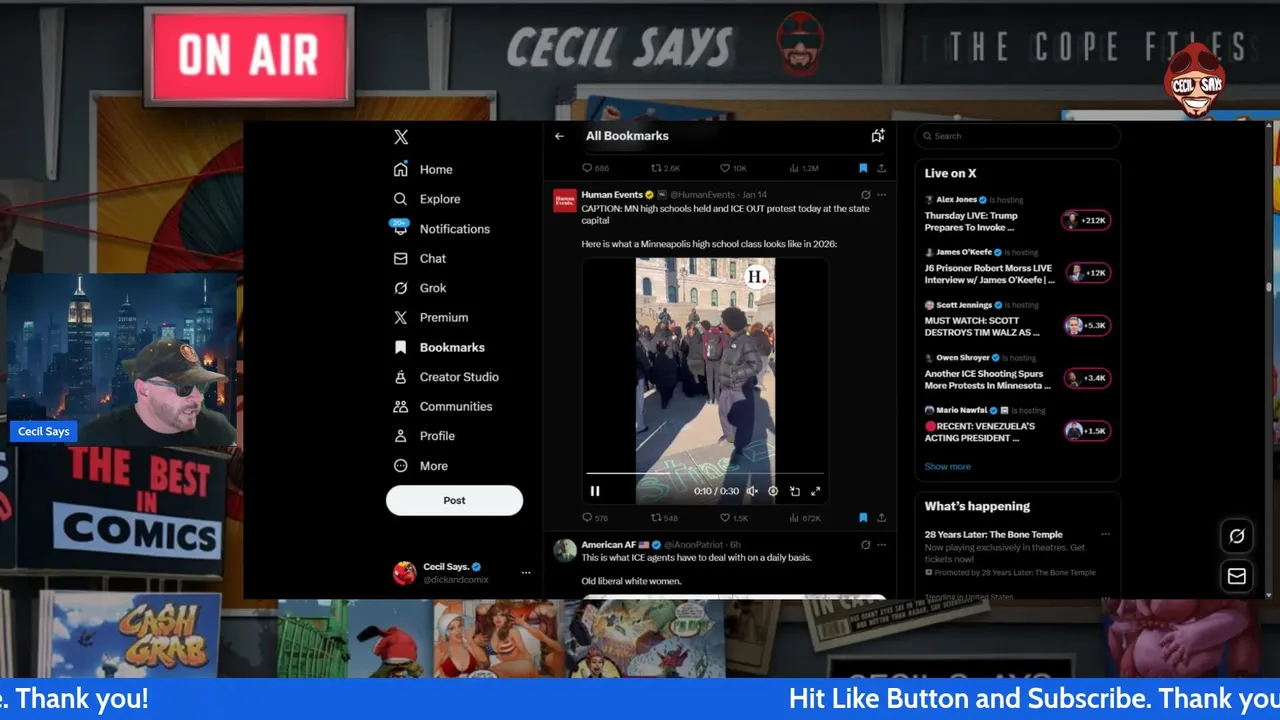Open video playback settings gear

pyautogui.click(x=773, y=491)
